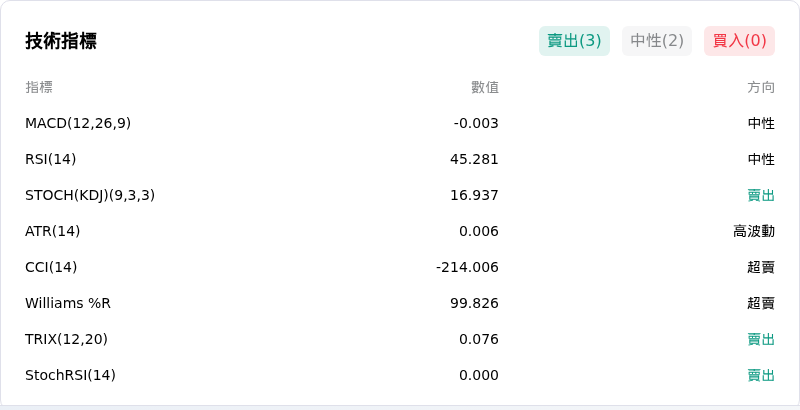Click the 中性(2) gray badge
This screenshot has height=410, width=800.
pyautogui.click(x=657, y=41)
